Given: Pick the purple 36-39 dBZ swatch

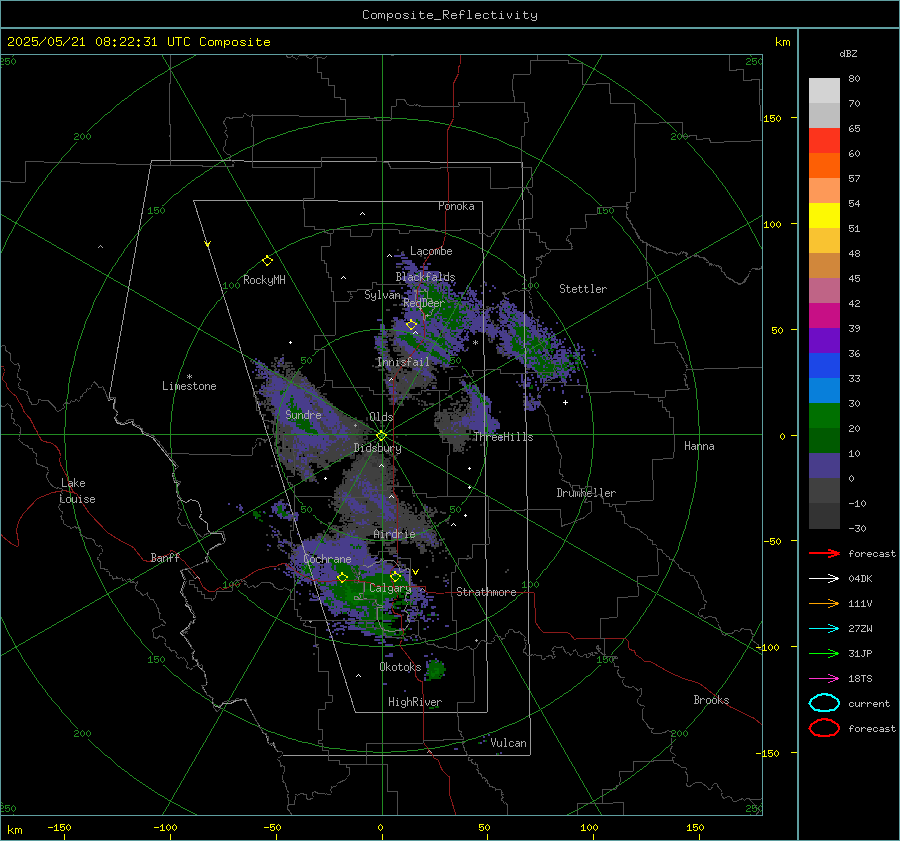Looking at the screenshot, I should (x=824, y=341).
